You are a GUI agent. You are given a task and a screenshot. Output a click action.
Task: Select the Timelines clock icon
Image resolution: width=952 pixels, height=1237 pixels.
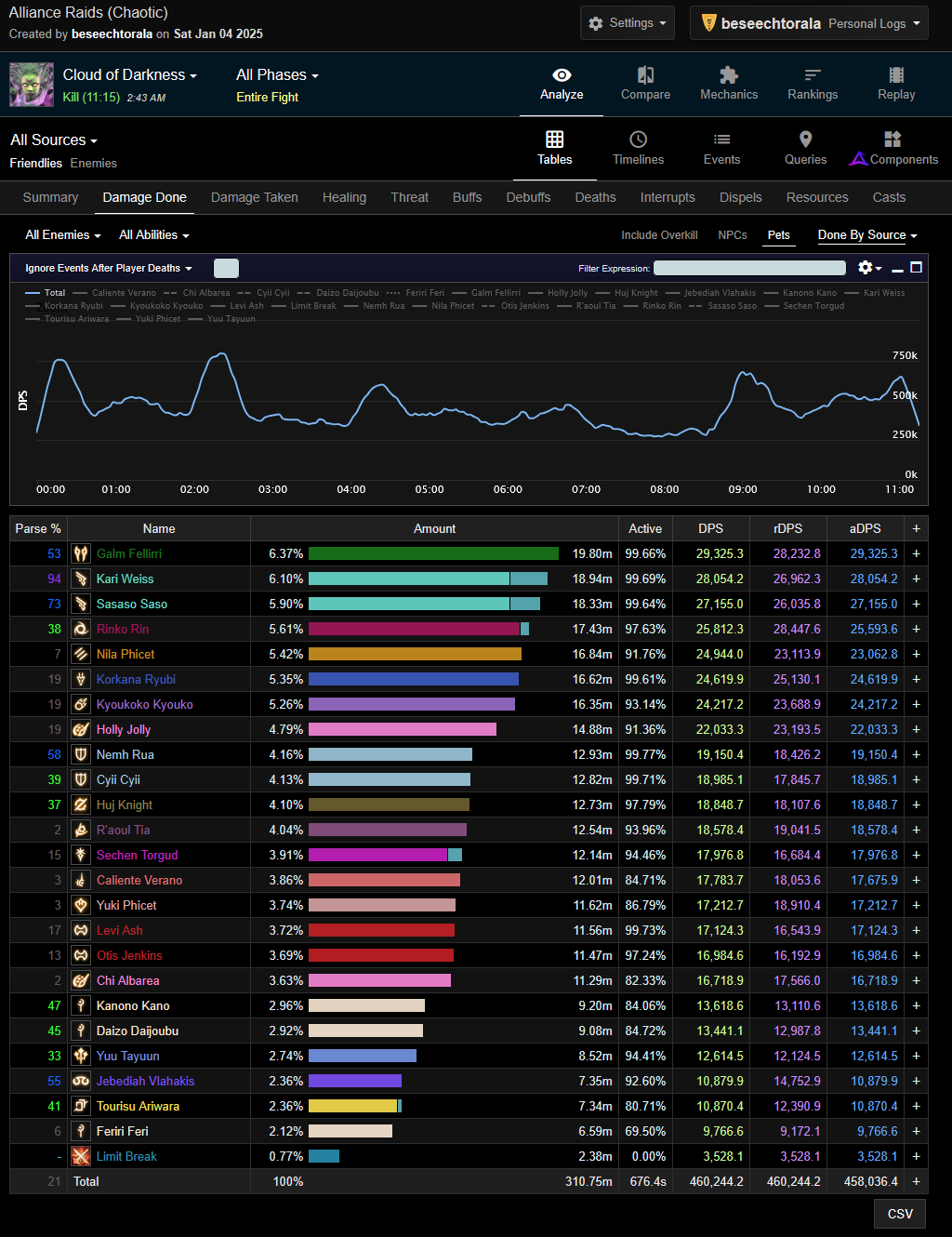click(638, 140)
